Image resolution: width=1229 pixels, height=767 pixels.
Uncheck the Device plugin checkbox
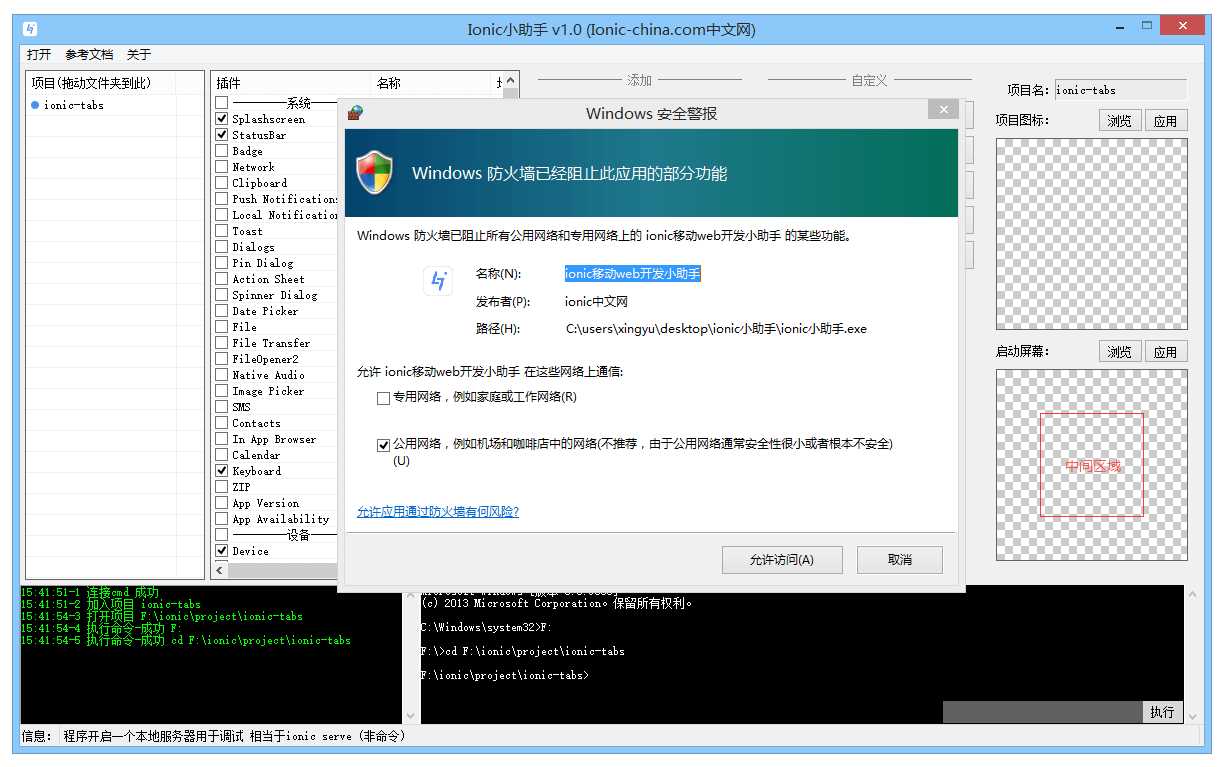click(x=222, y=551)
